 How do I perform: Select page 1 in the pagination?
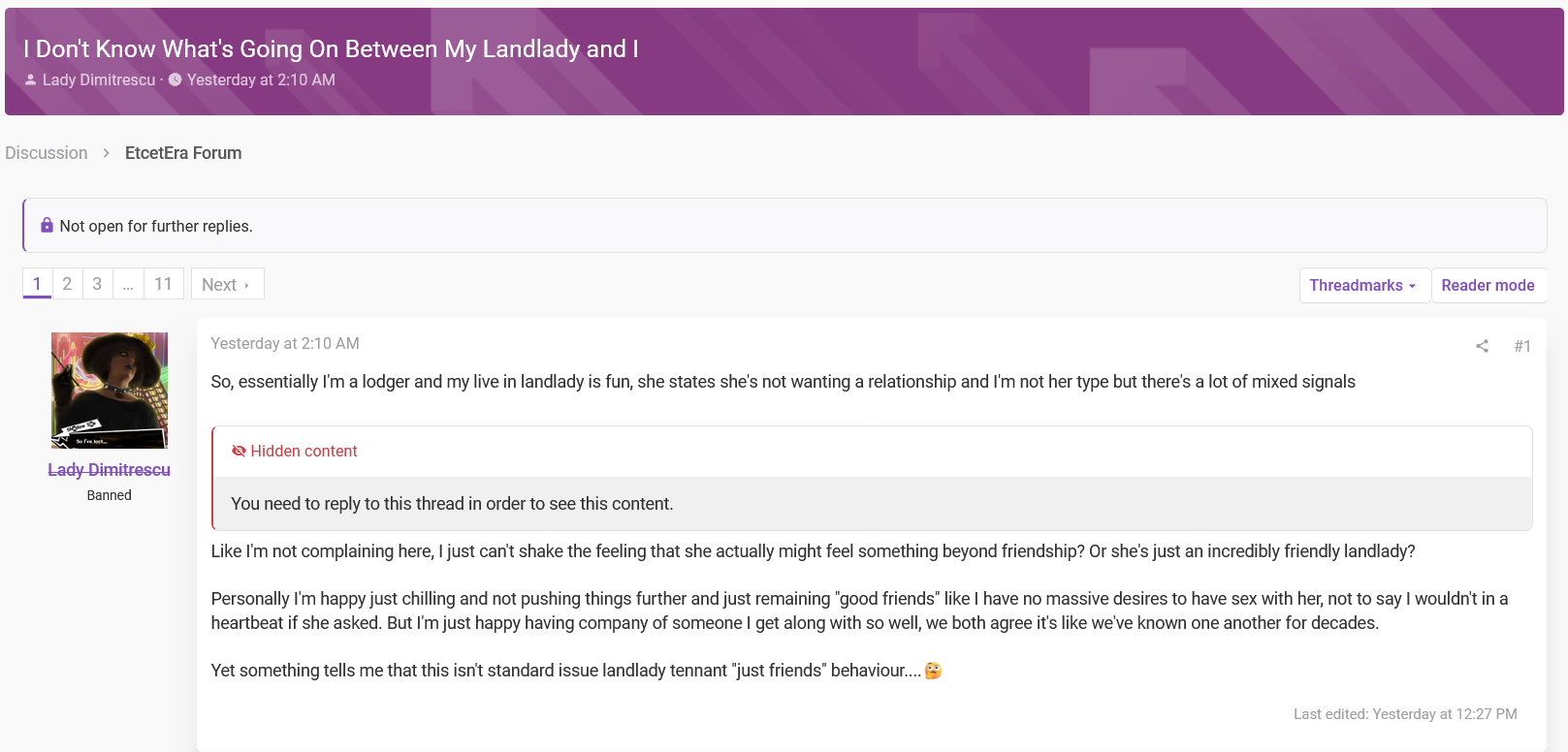click(x=37, y=284)
